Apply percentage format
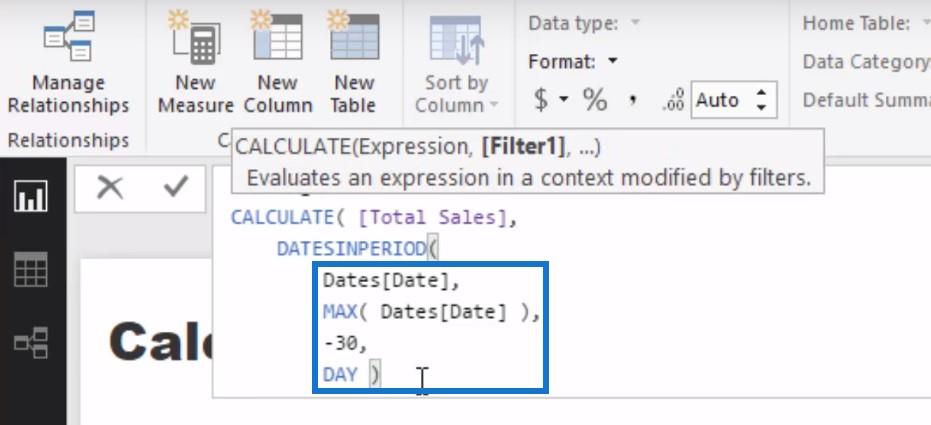Viewport: 931px width, 425px height. point(595,100)
